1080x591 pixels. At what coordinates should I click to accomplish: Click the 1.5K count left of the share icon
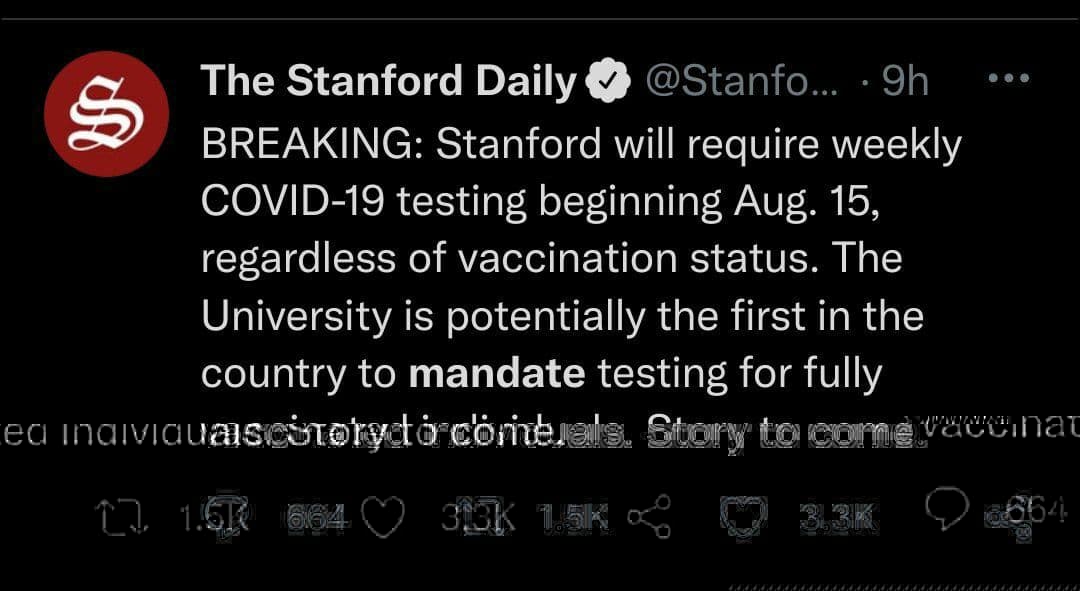tap(573, 517)
